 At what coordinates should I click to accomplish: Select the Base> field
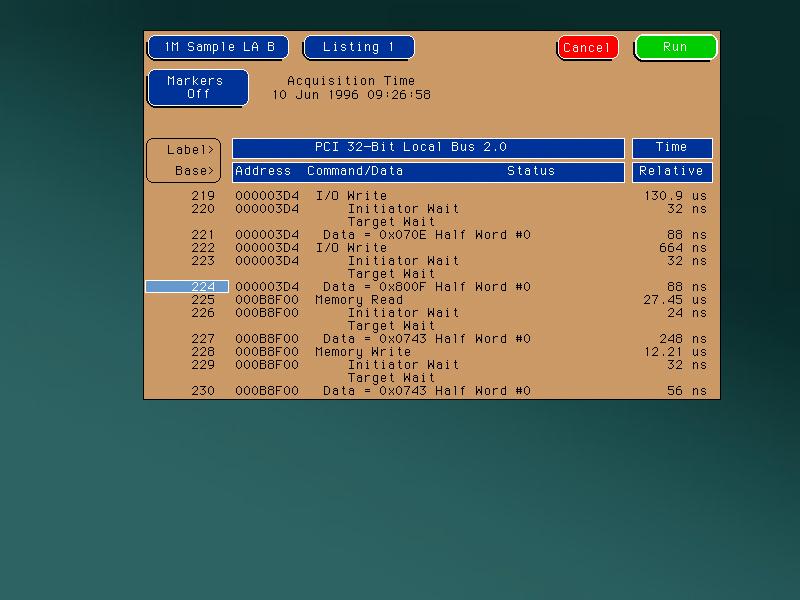[194, 171]
